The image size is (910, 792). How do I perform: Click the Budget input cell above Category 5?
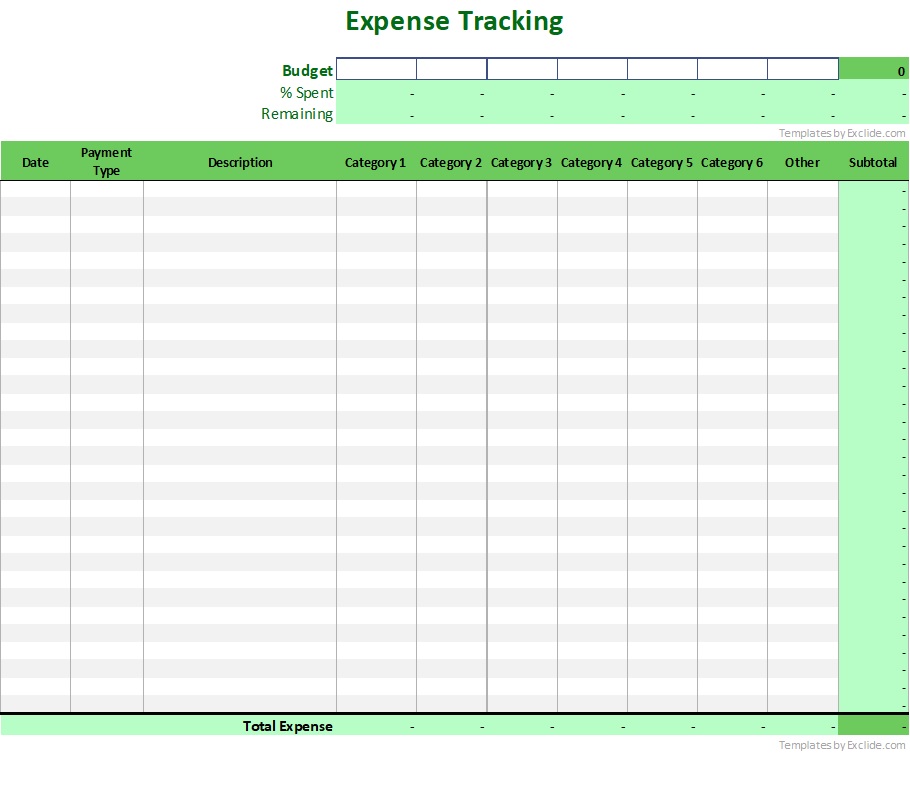click(663, 68)
